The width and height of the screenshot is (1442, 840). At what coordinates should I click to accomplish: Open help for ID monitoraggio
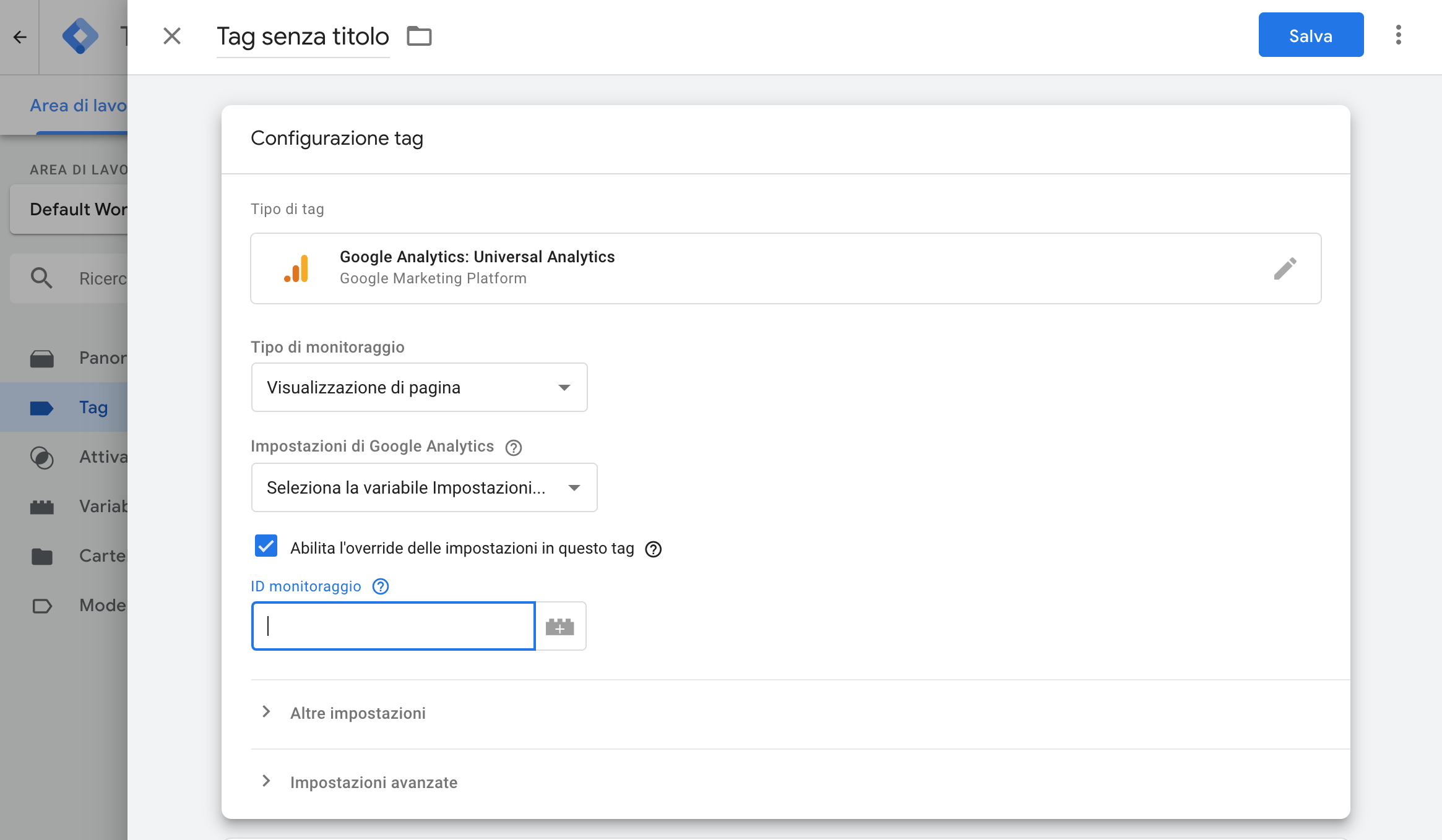[x=381, y=586]
